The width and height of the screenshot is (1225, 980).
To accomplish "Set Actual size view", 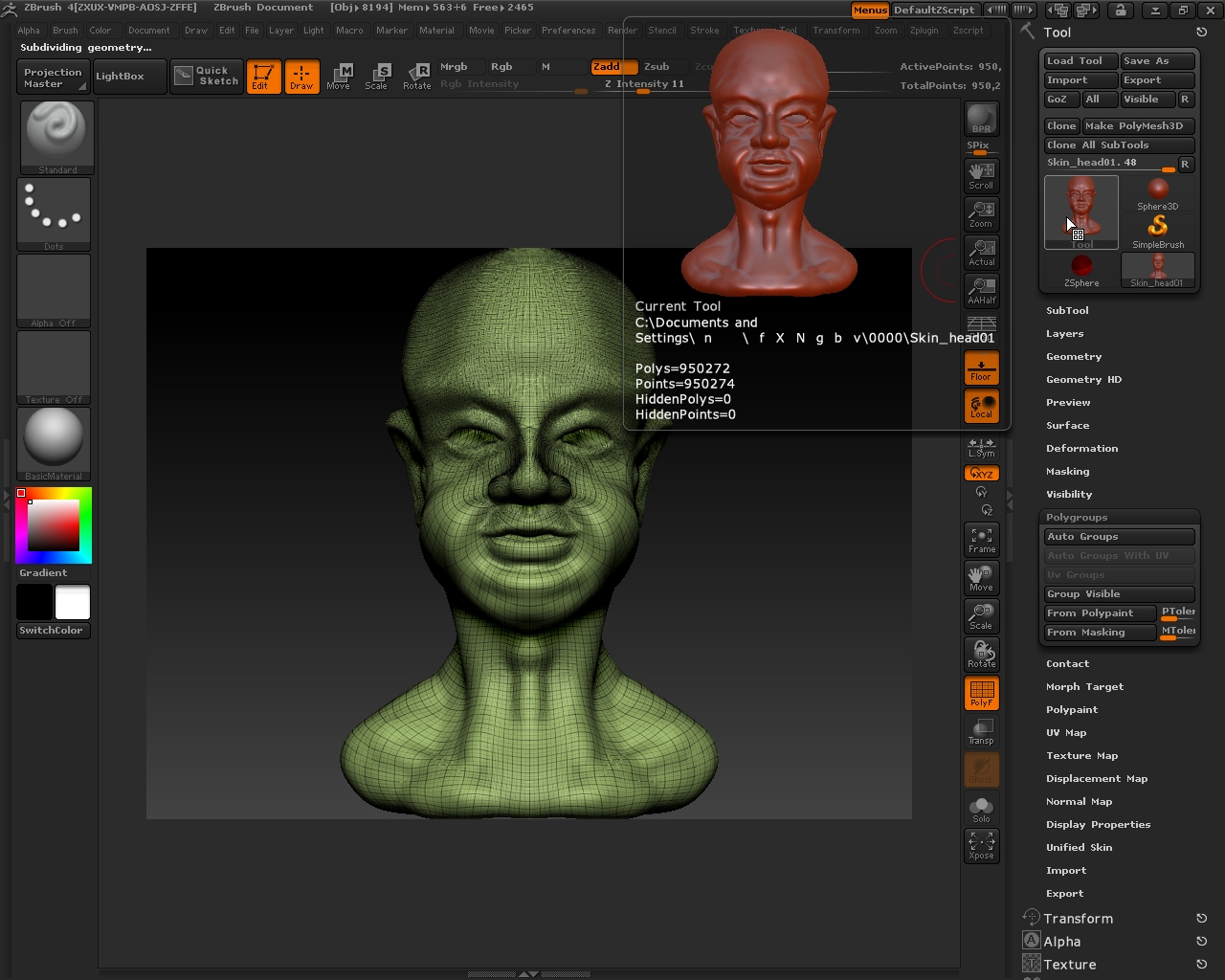I will 981,252.
